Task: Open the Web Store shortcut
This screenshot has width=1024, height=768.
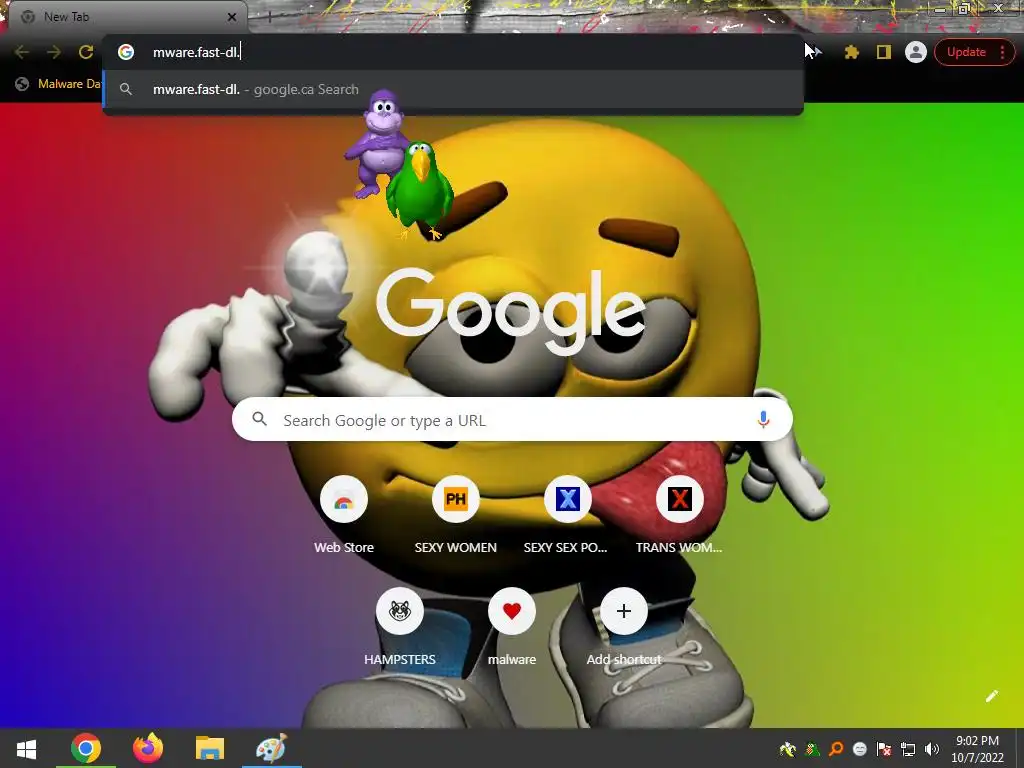Action: point(344,516)
